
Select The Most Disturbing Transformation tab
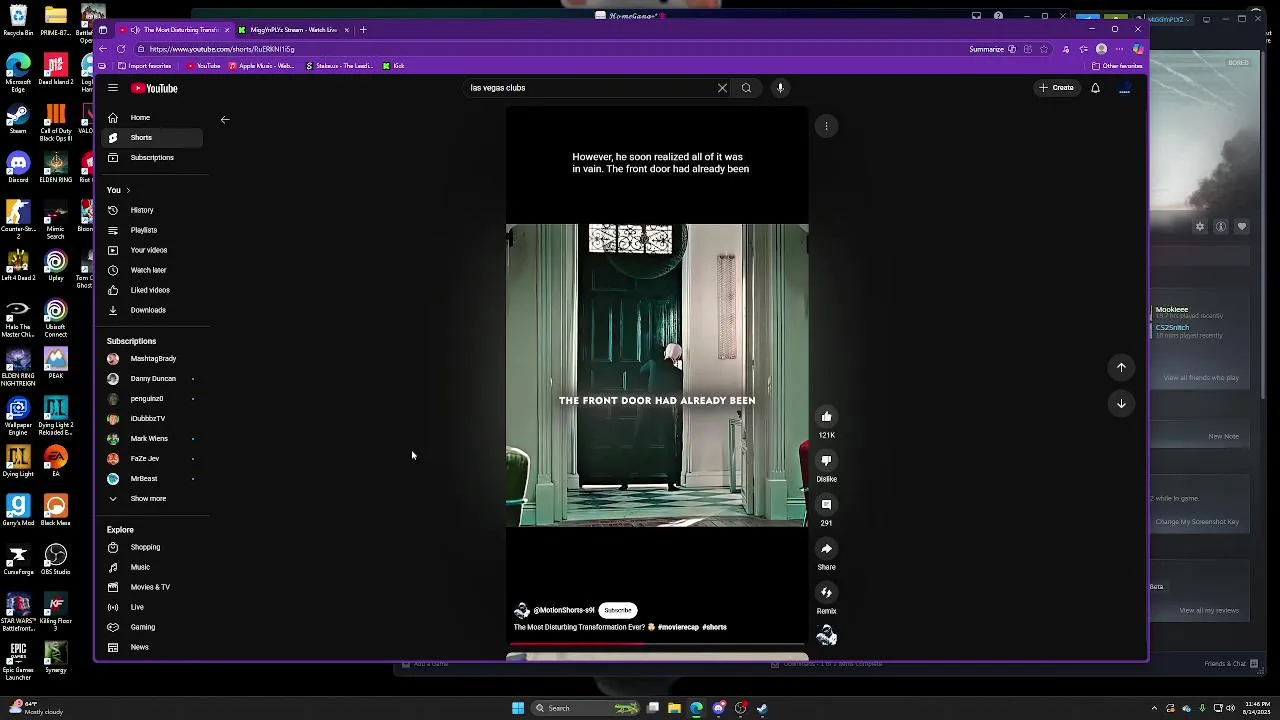pos(175,30)
